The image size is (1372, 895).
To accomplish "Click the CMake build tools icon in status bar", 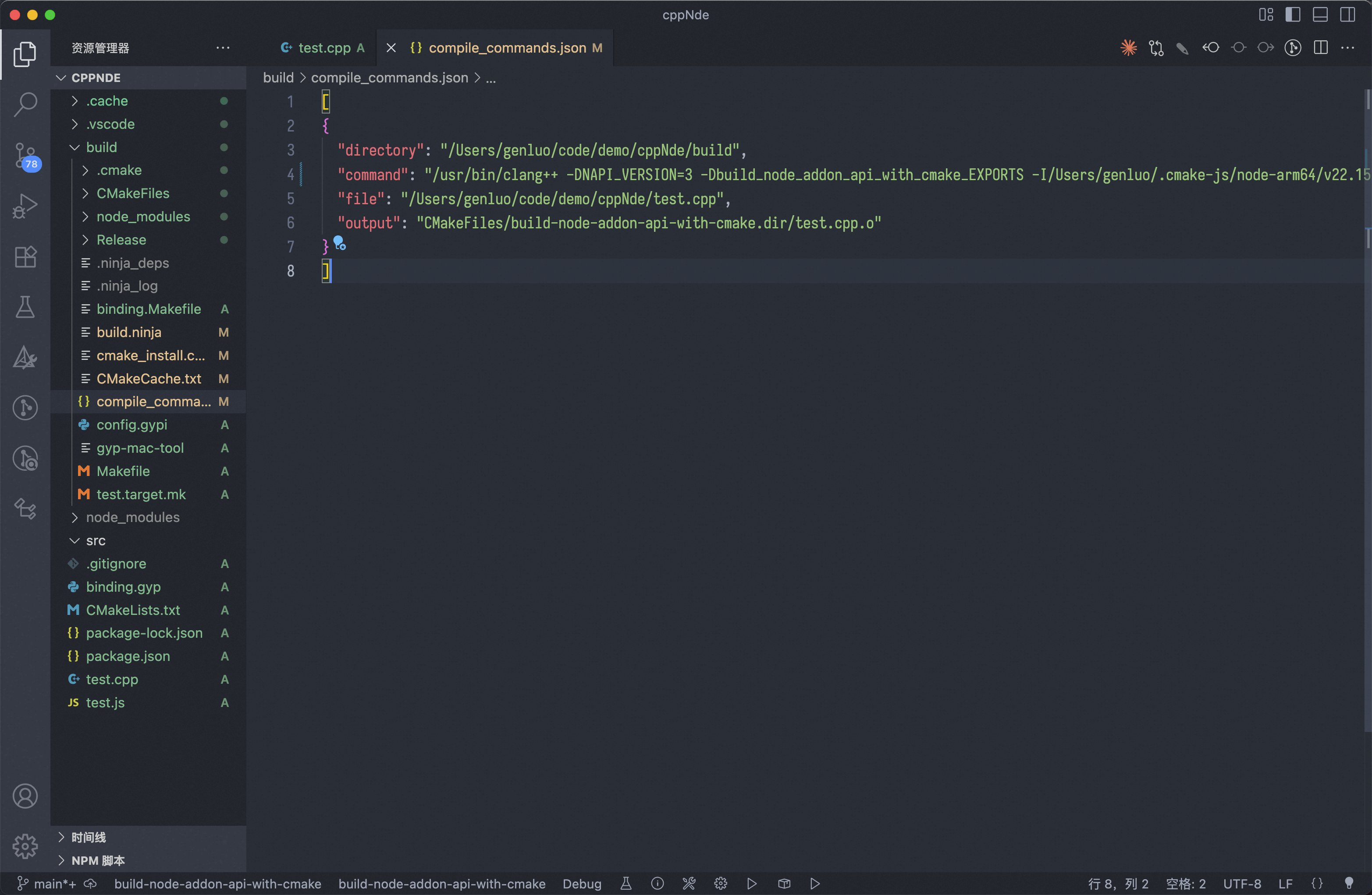I will (x=689, y=884).
